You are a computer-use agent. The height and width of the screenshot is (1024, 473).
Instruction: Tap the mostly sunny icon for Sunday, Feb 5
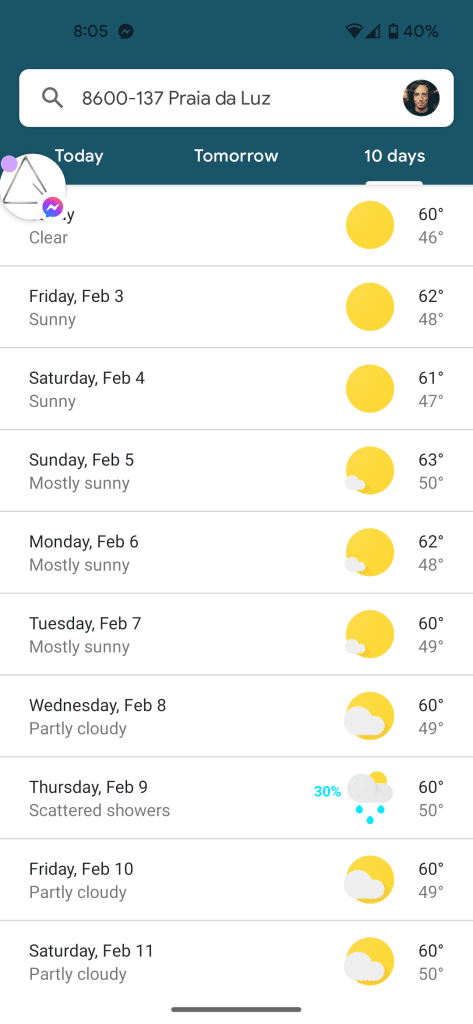370,471
